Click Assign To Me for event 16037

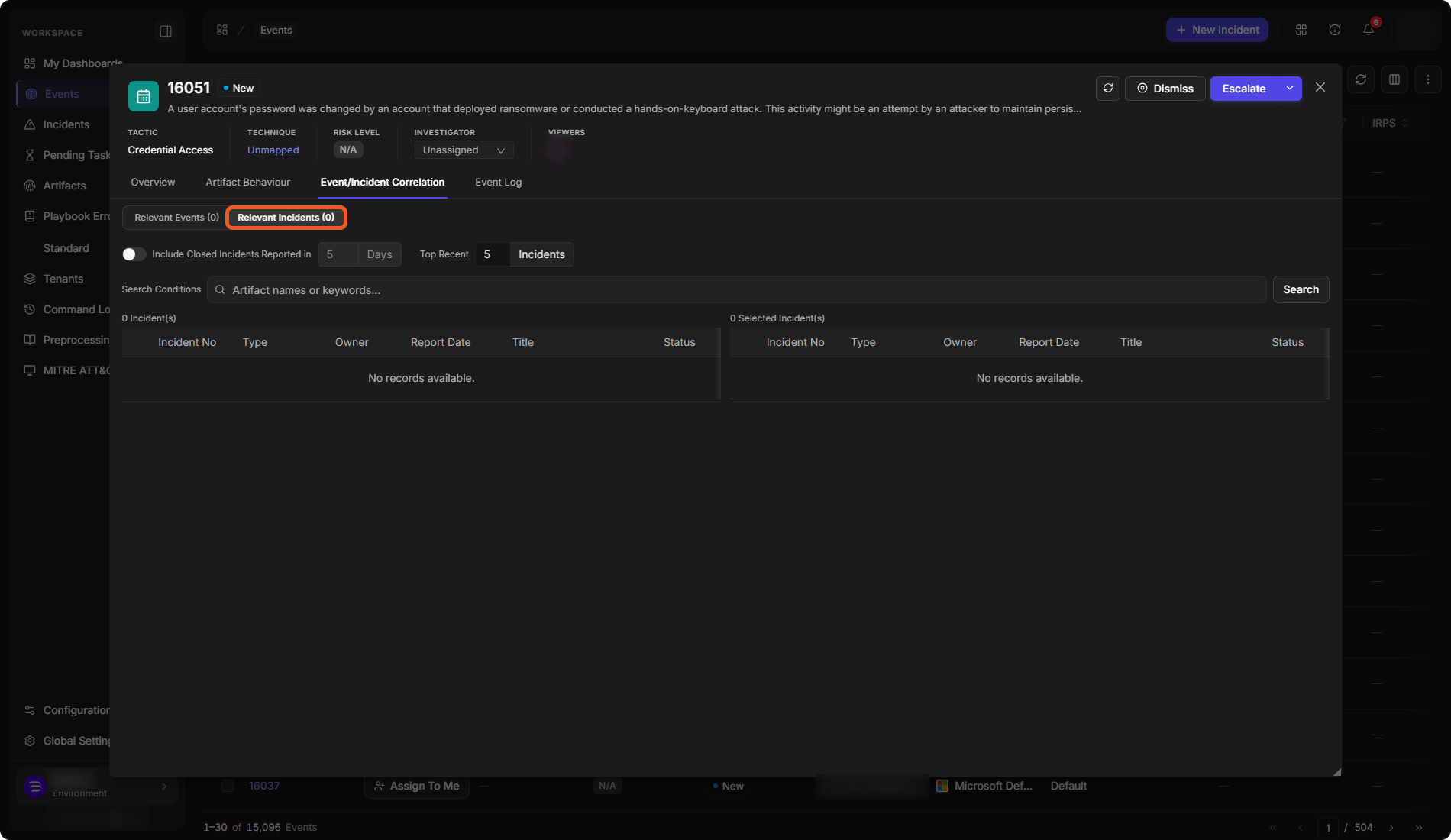click(417, 787)
